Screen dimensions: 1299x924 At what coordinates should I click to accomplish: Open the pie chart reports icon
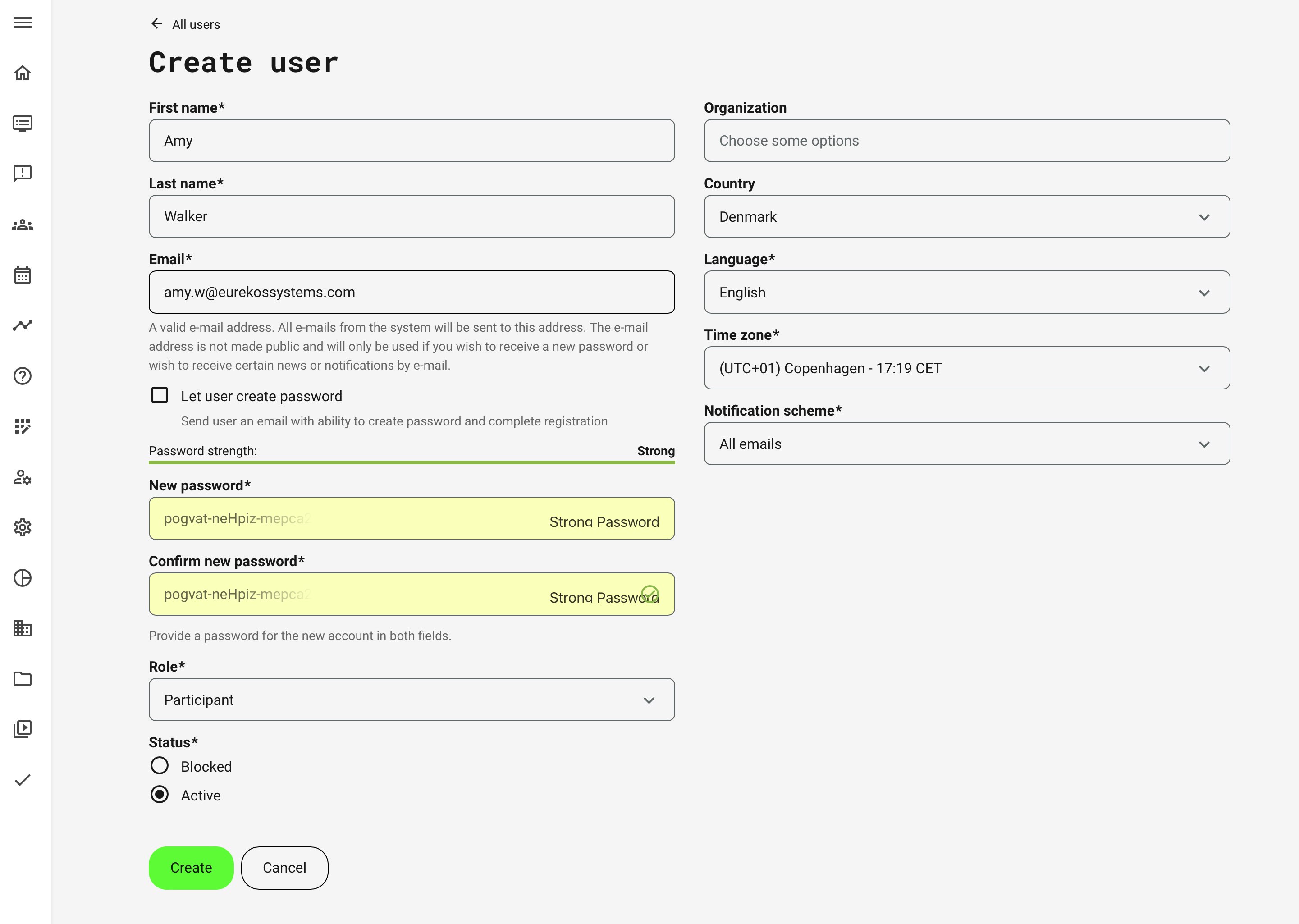point(22,578)
